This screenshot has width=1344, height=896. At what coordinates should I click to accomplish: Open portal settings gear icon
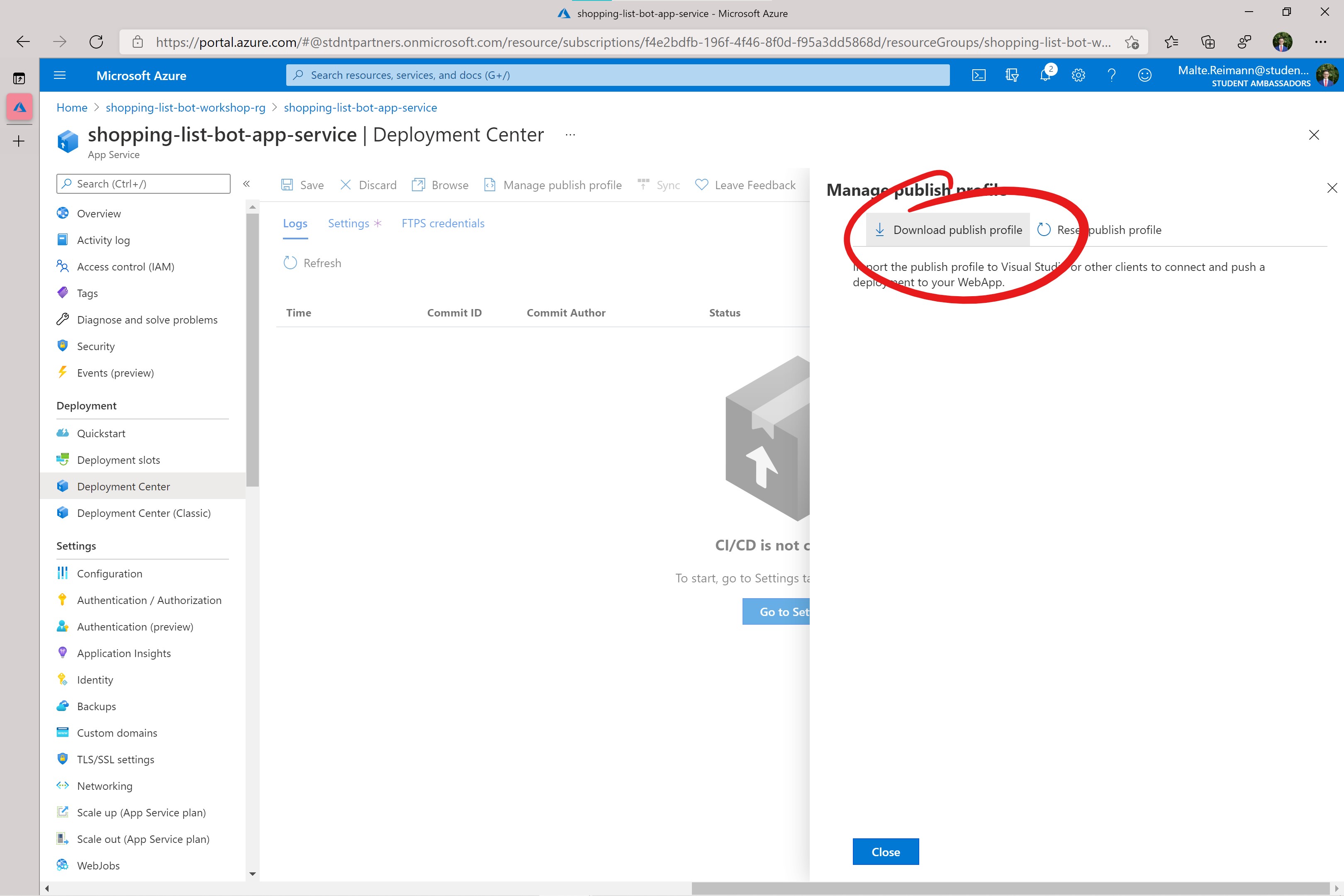(x=1078, y=75)
